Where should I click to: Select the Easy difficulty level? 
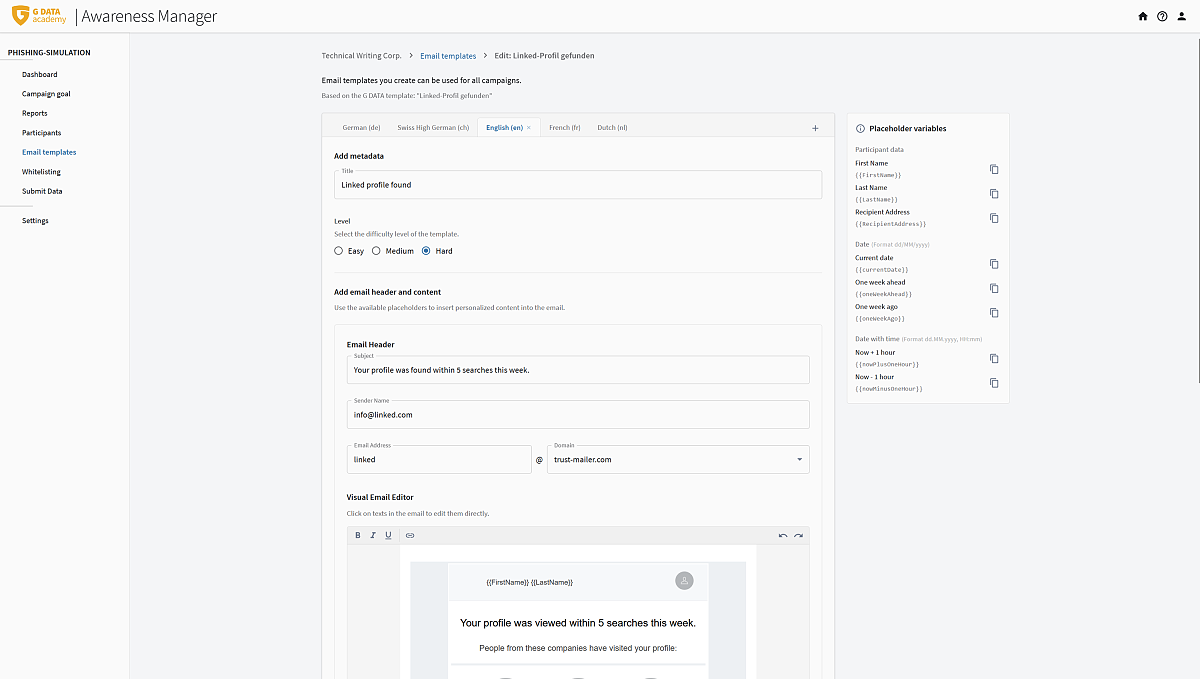point(339,251)
